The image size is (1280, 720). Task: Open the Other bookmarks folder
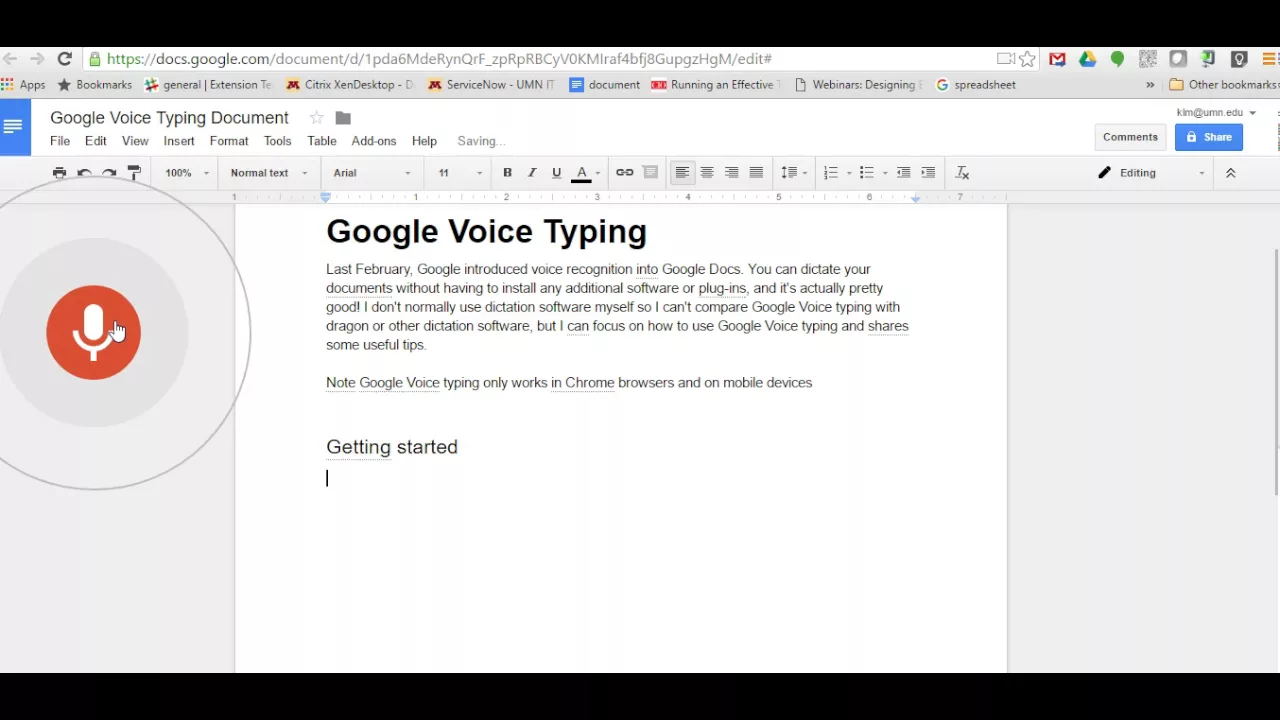pos(1224,85)
